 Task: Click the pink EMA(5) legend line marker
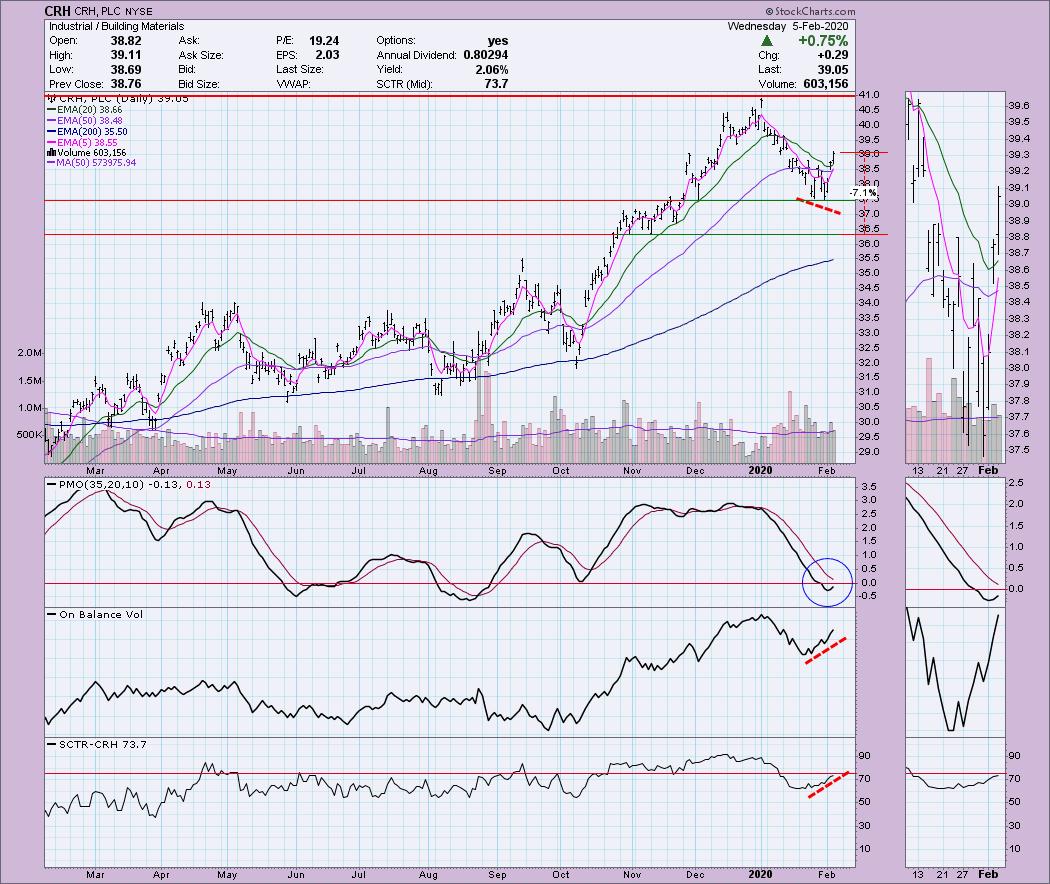tap(52, 143)
